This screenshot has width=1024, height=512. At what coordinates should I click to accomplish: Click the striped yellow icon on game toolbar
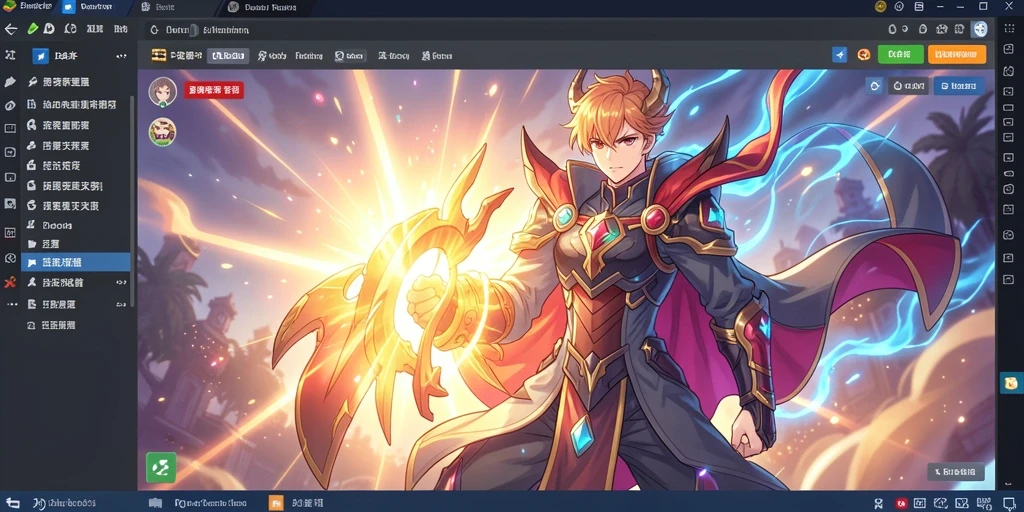coord(159,56)
